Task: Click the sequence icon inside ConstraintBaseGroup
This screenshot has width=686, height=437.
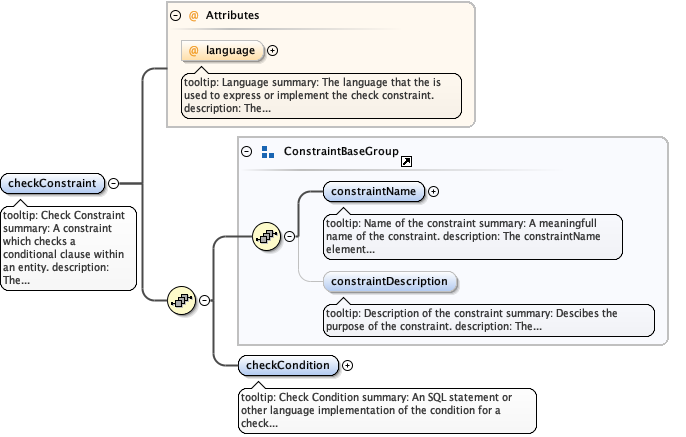Action: click(268, 236)
